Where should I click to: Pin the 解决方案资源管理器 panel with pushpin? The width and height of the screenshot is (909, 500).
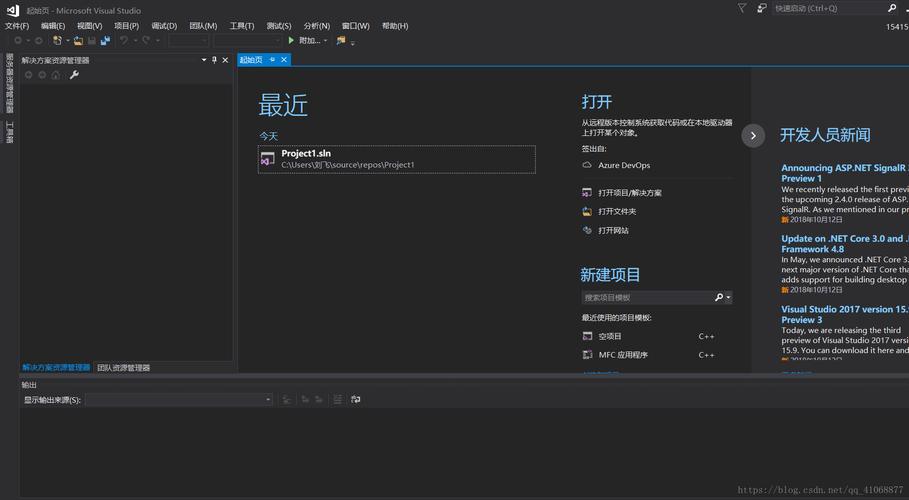[214, 60]
